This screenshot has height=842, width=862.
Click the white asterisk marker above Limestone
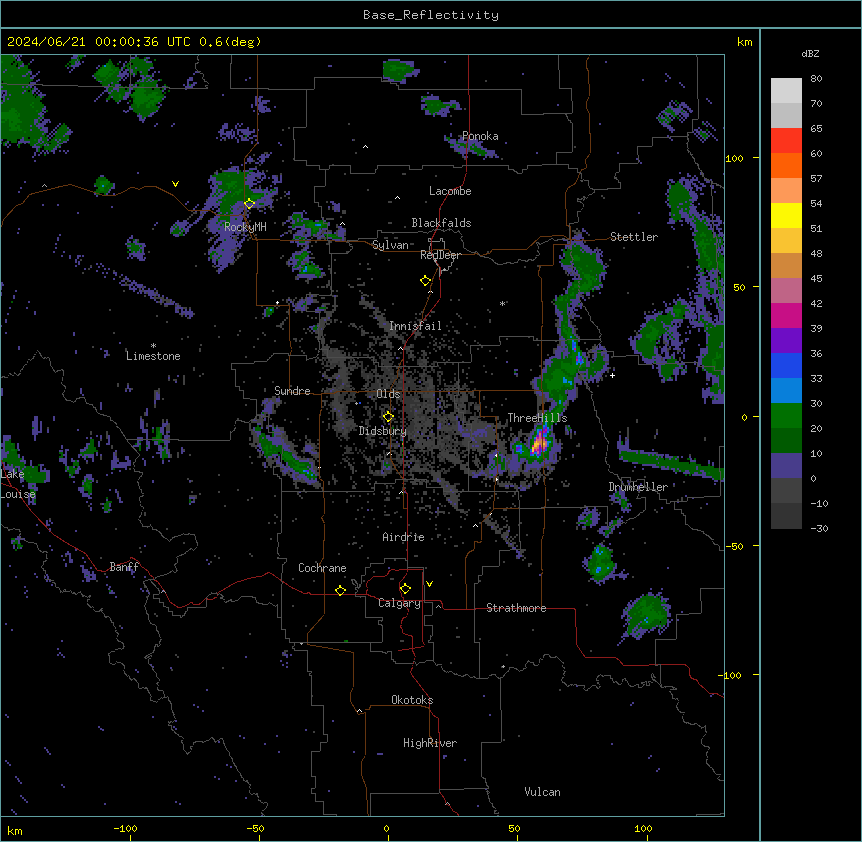click(x=153, y=346)
